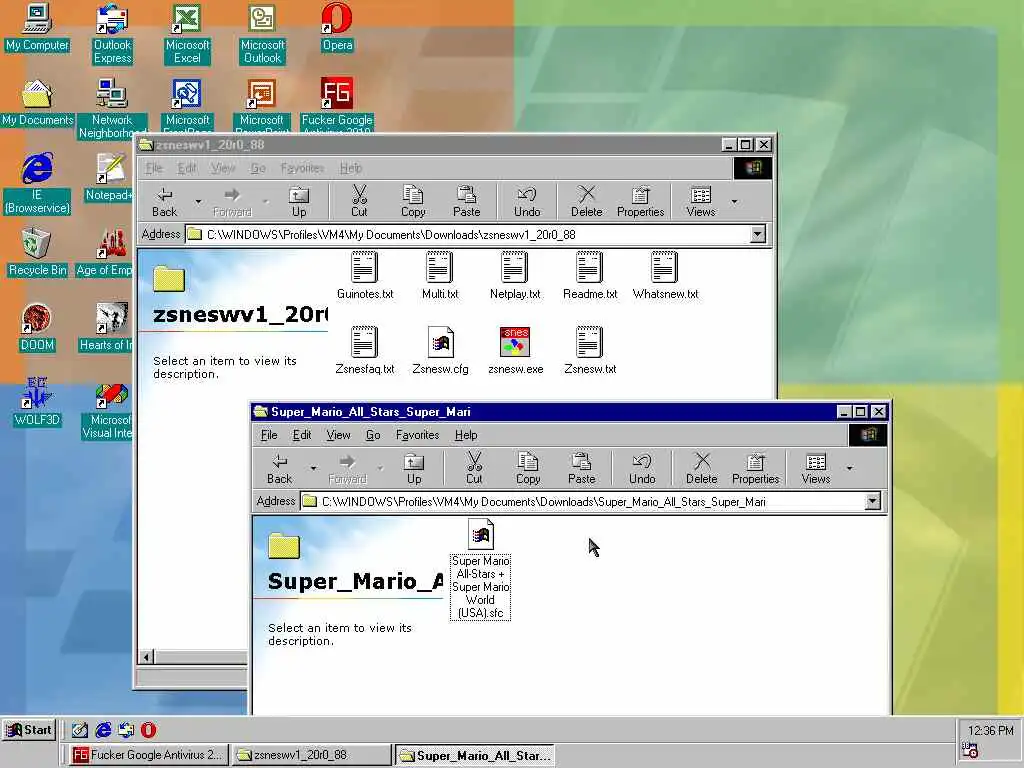Screen dimensions: 1024x768
Task: Select the Guinotes.txt file
Action: 365,276
